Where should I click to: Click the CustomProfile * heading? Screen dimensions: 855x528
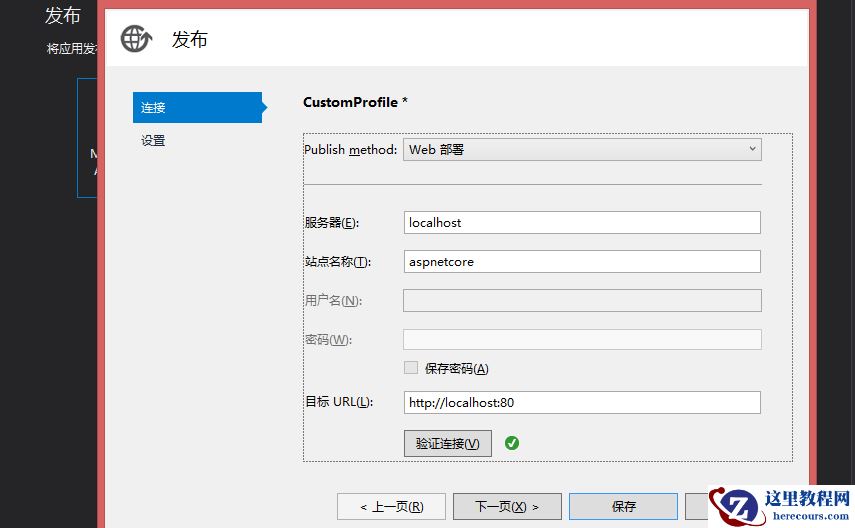[355, 102]
